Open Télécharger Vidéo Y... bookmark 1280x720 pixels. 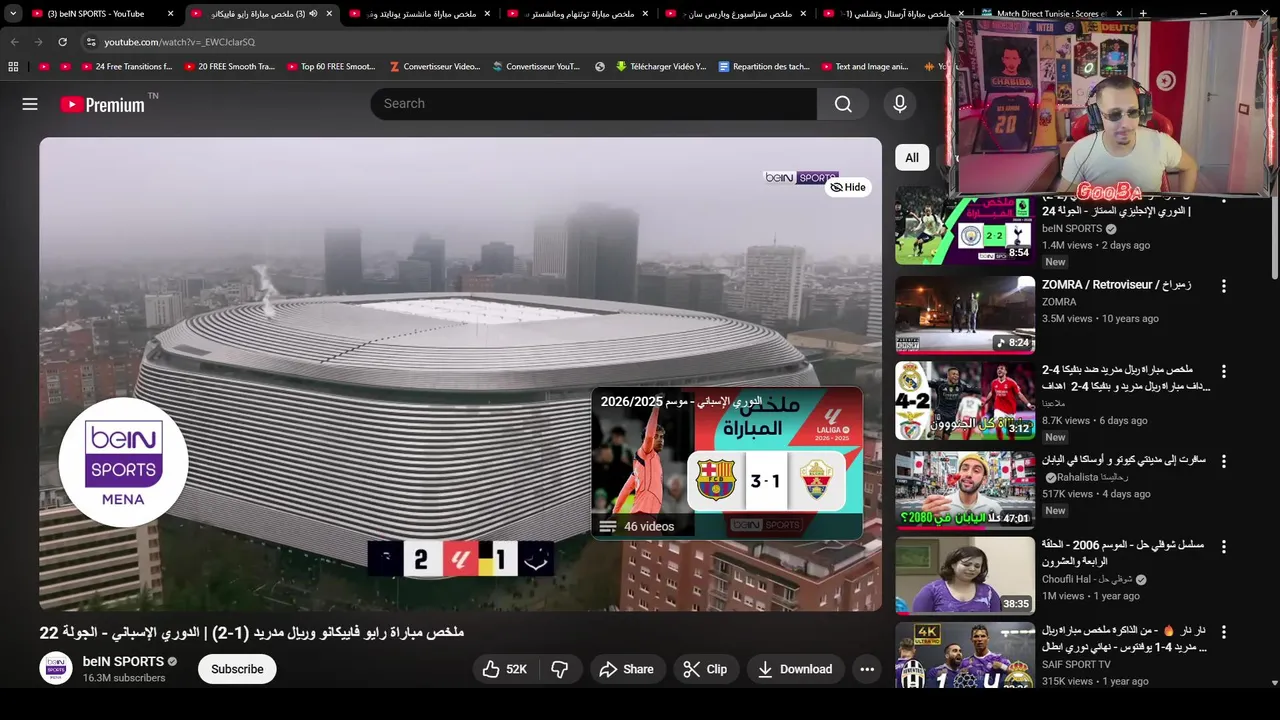(x=661, y=67)
